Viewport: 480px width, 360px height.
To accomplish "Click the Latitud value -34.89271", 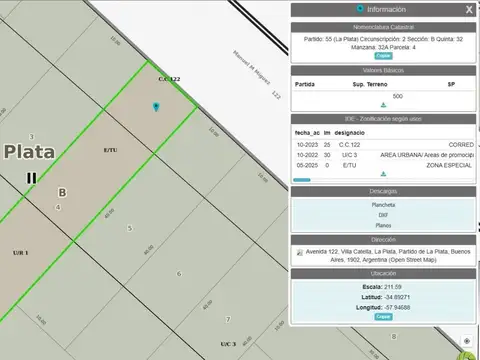I will click(x=397, y=297).
